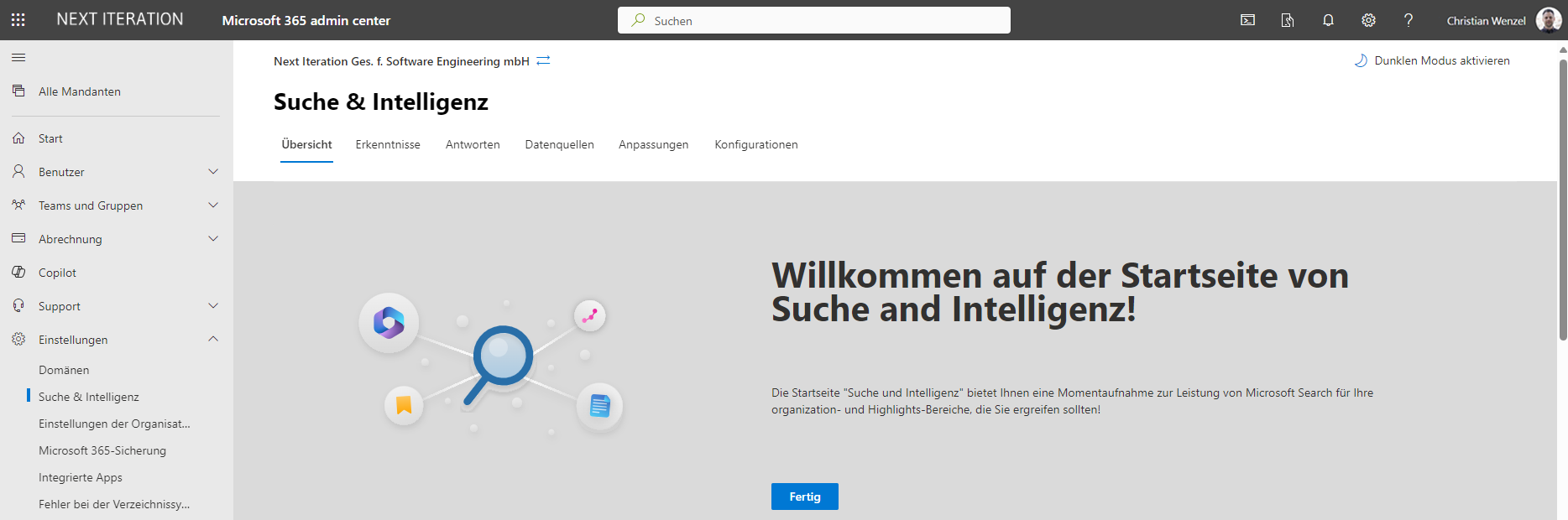The width and height of the screenshot is (1568, 520).
Task: Expand the Benutzer menu chevron
Action: pos(213,171)
